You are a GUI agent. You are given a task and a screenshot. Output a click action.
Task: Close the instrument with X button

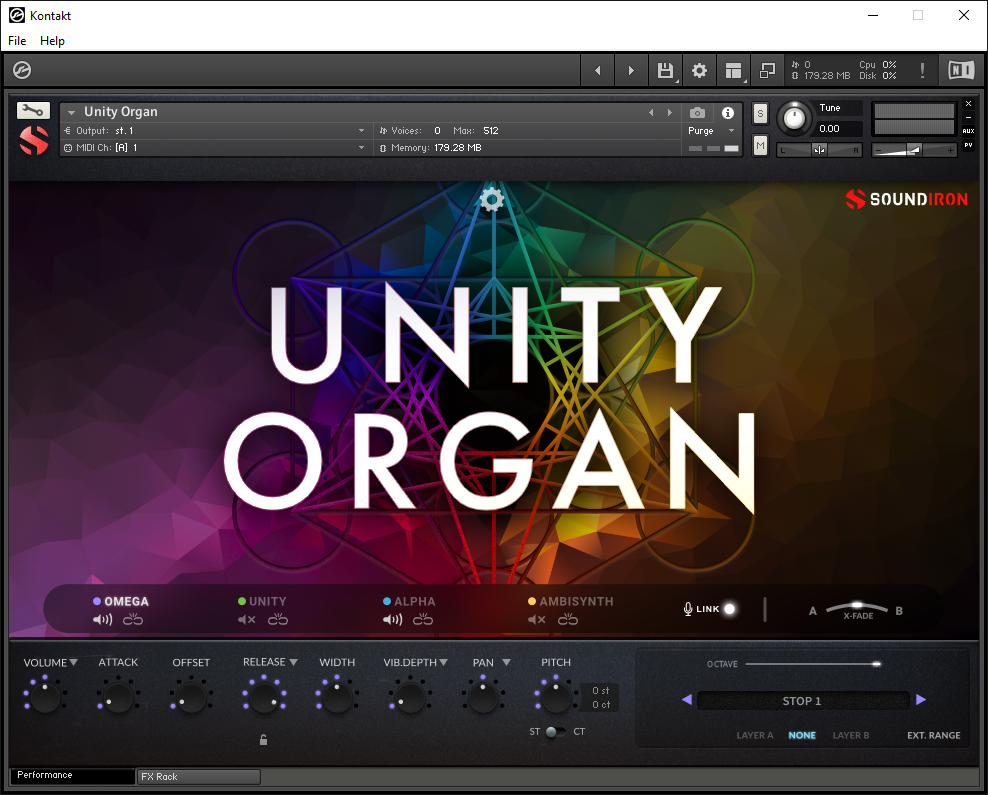tap(968, 103)
